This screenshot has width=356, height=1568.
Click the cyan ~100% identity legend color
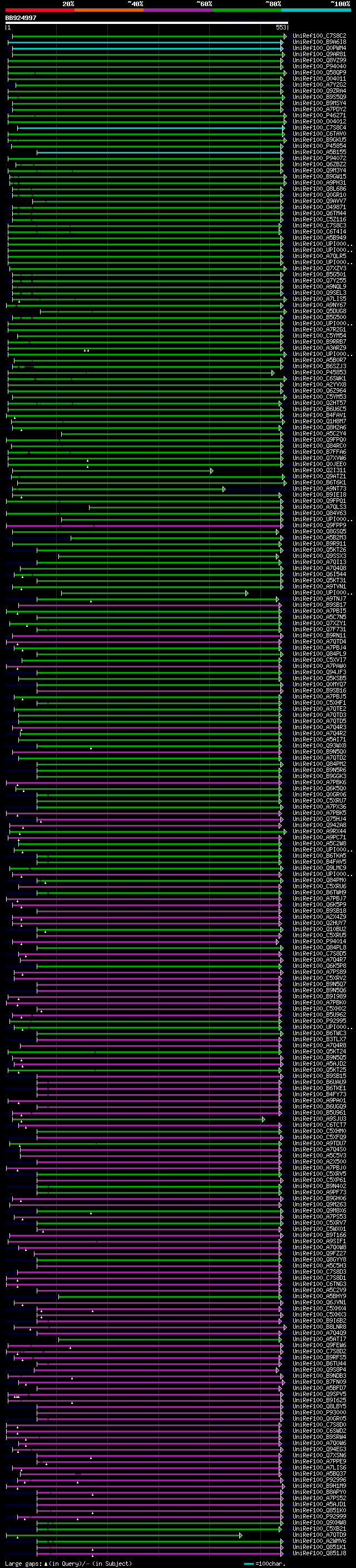pos(317,10)
